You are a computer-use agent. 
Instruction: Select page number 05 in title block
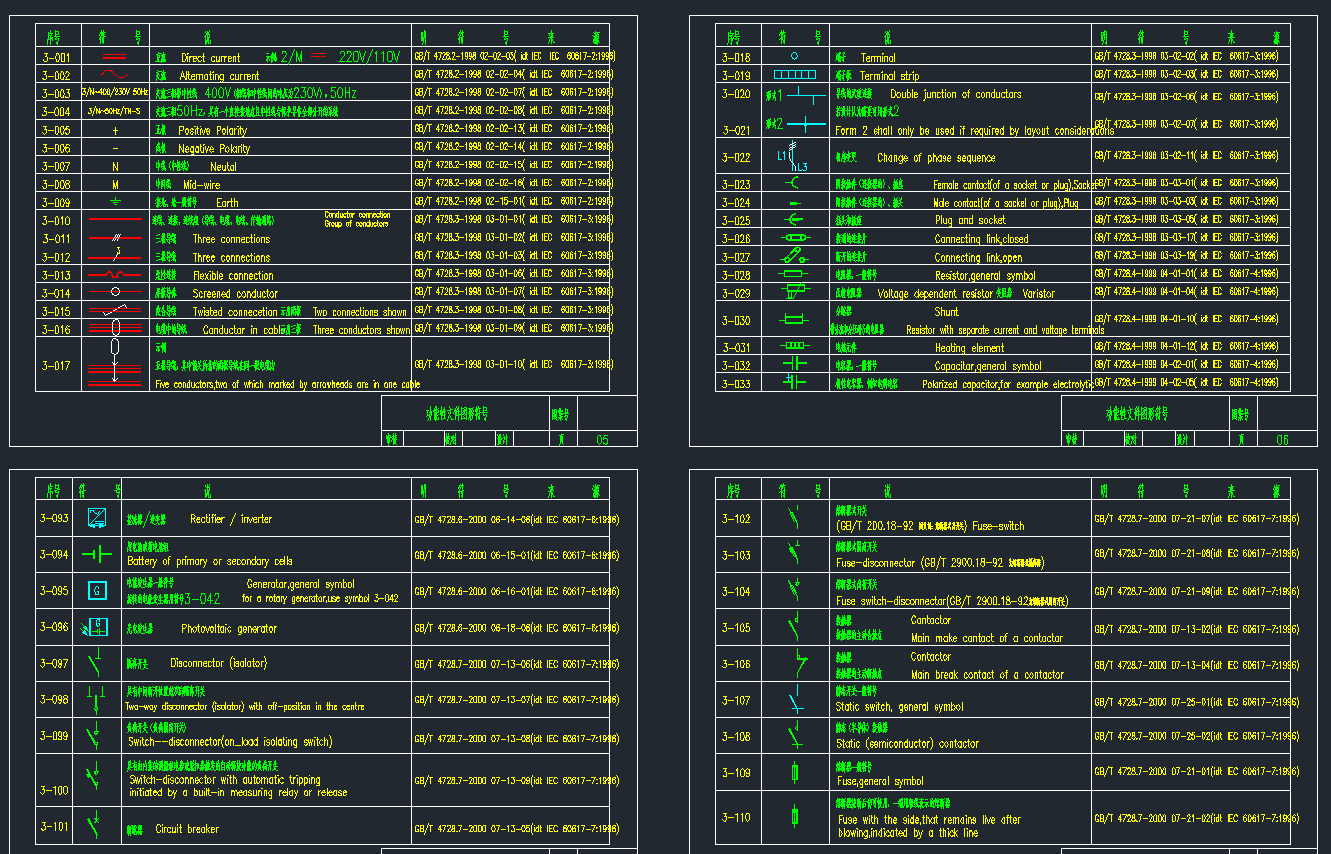pos(601,439)
